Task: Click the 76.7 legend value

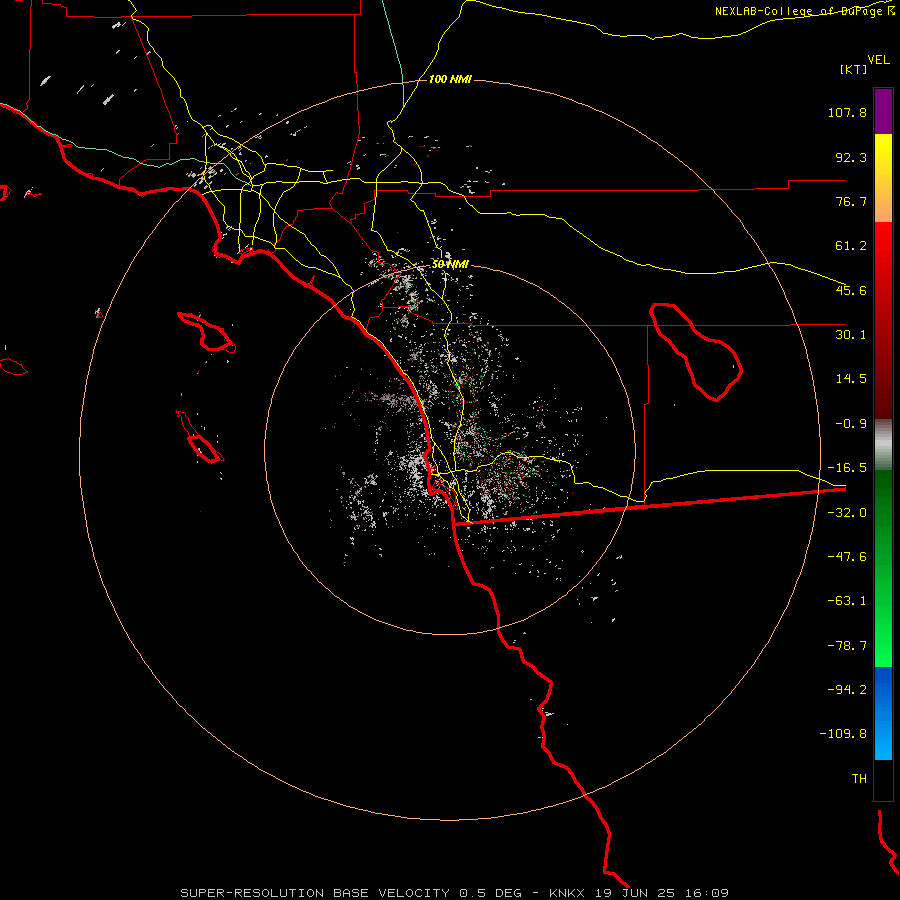Action: pos(851,201)
